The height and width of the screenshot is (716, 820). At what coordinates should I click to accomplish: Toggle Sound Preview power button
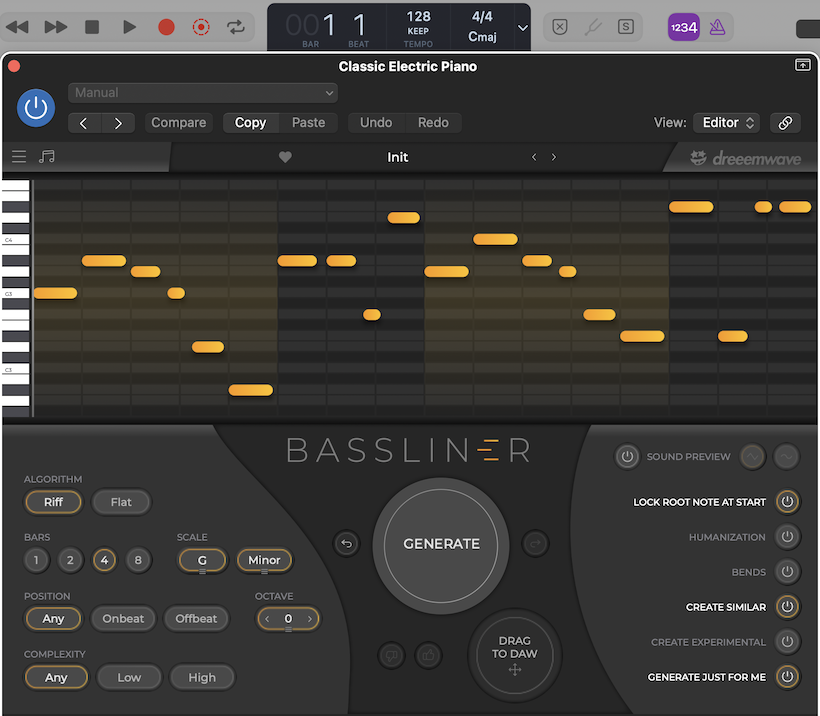click(628, 457)
